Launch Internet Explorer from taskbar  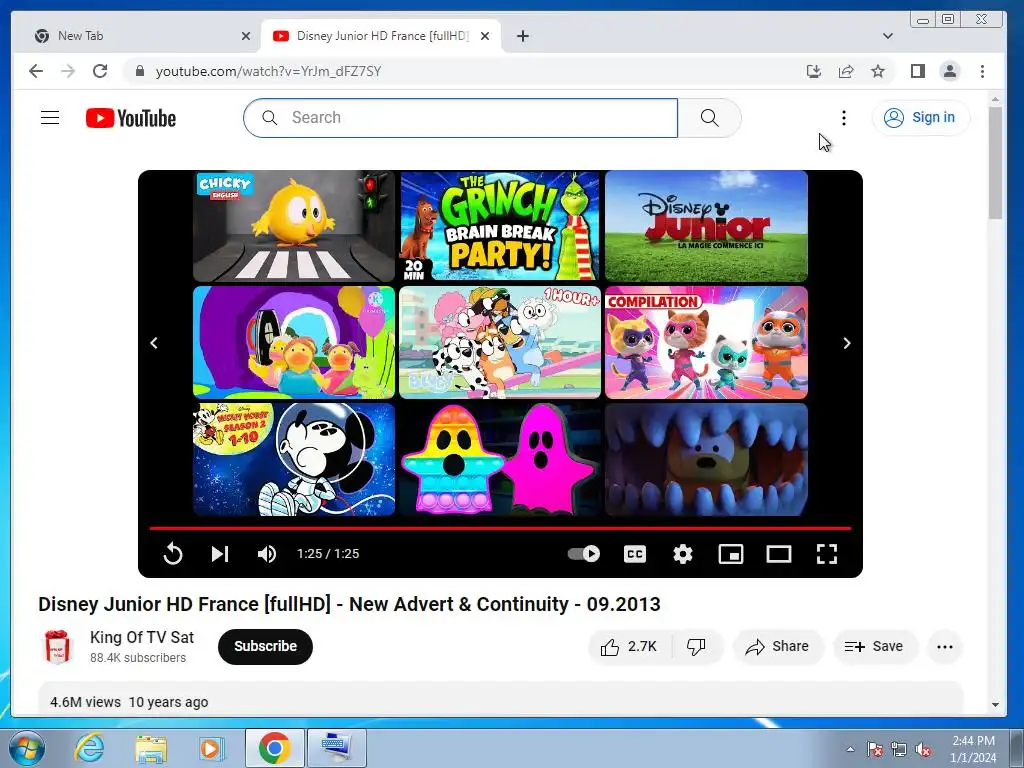pyautogui.click(x=89, y=748)
